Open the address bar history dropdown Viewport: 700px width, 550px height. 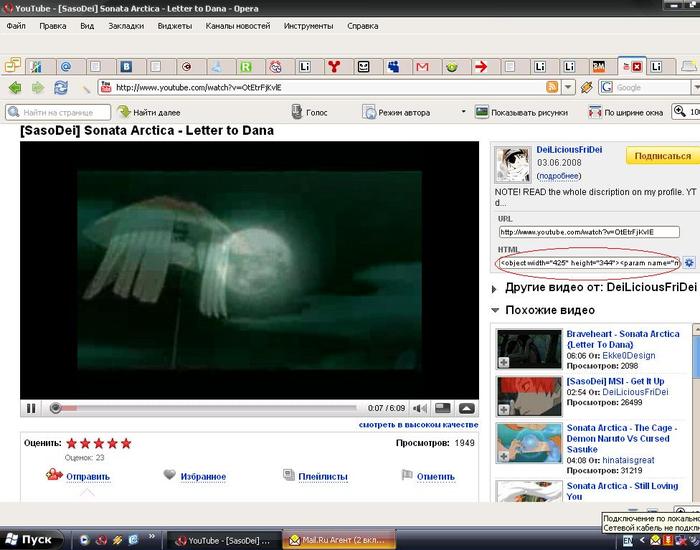click(x=568, y=87)
